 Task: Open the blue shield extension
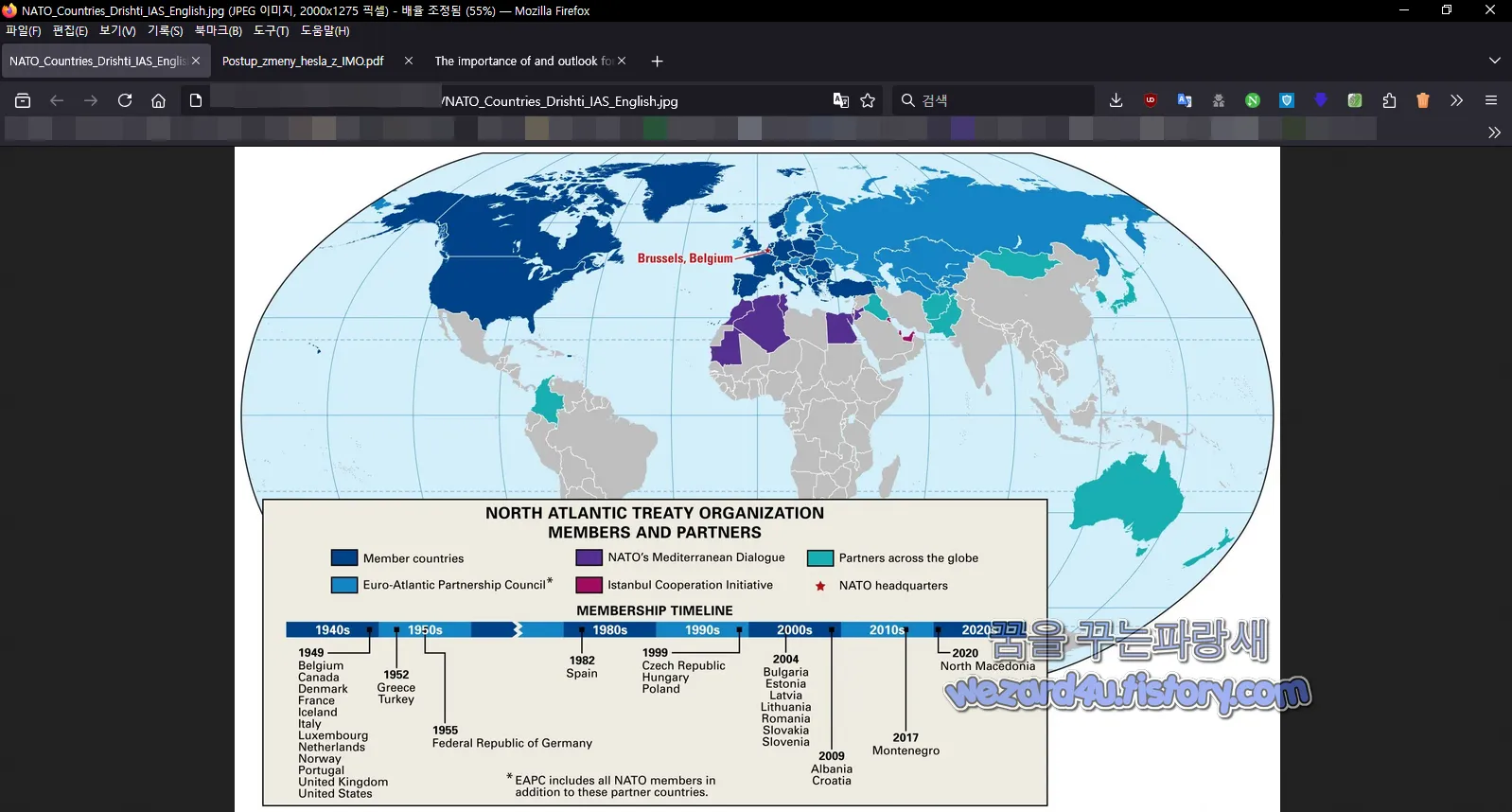pos(1287,100)
